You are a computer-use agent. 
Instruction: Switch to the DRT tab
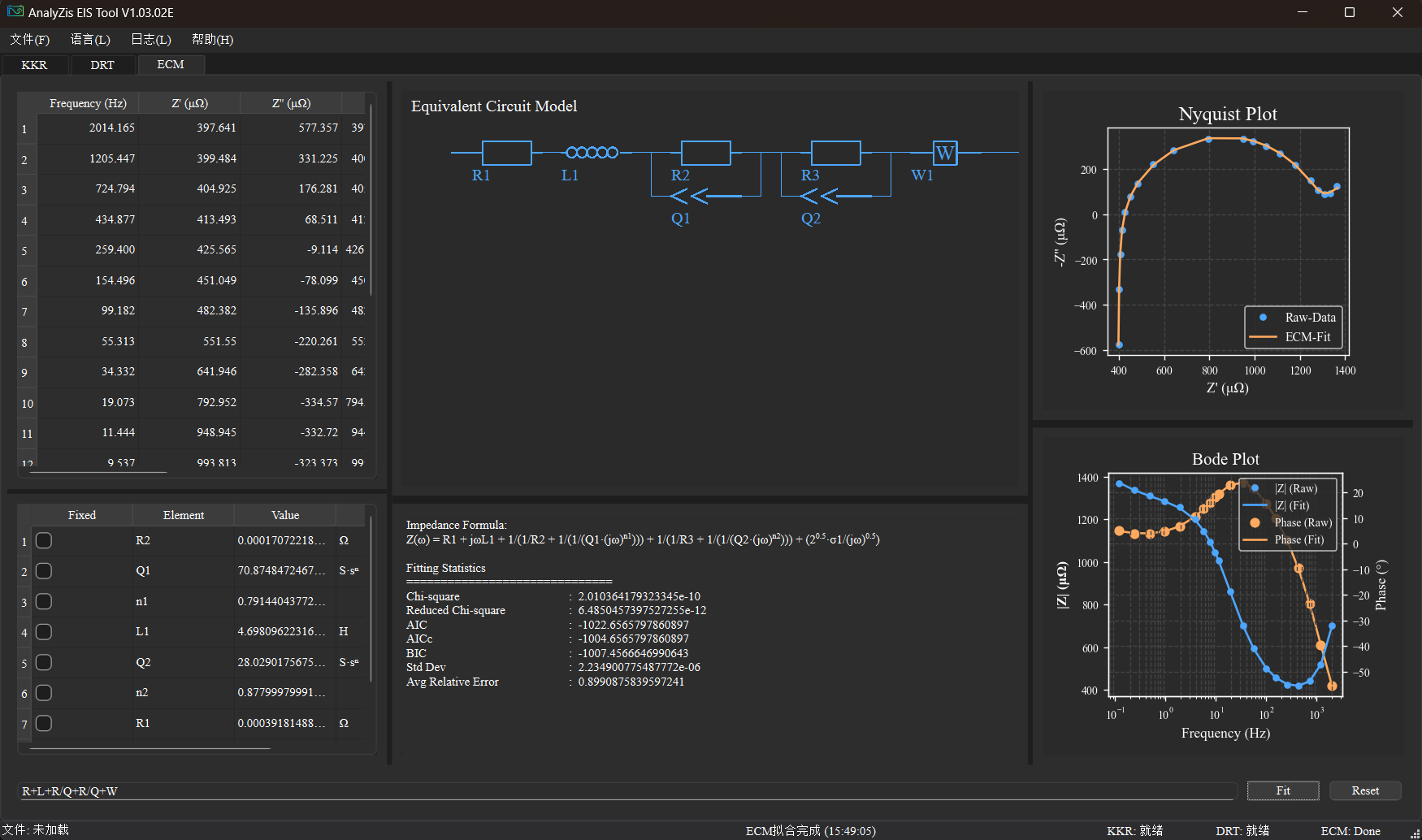point(102,65)
